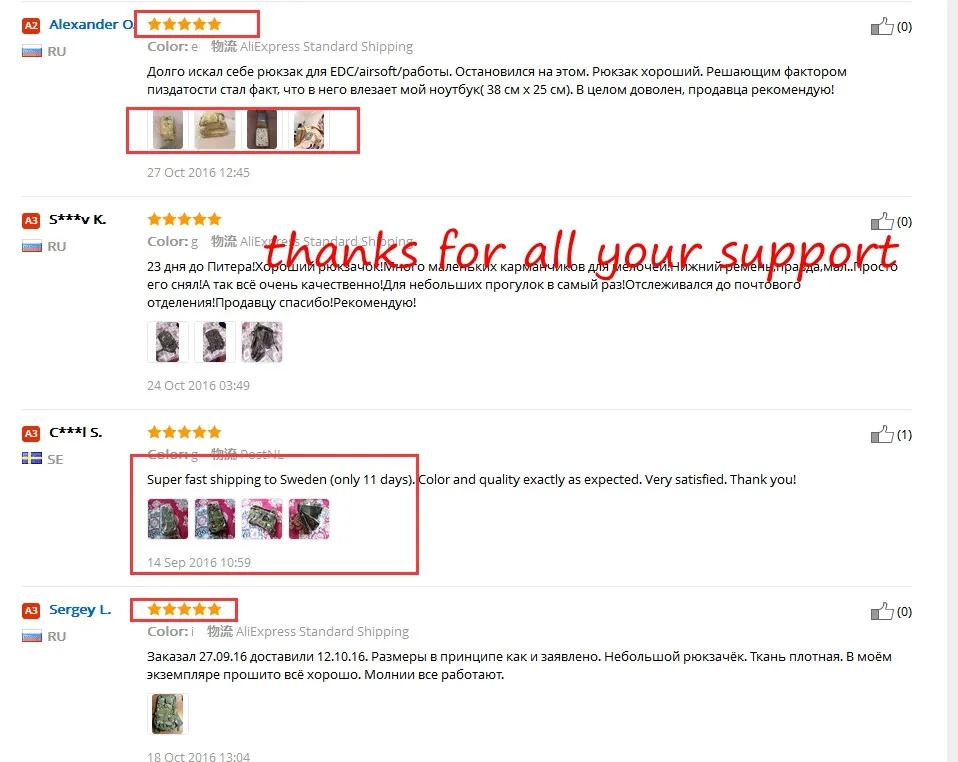Open second photo in C***l S.'s review
Screen dimensions: 958x762
(215, 519)
